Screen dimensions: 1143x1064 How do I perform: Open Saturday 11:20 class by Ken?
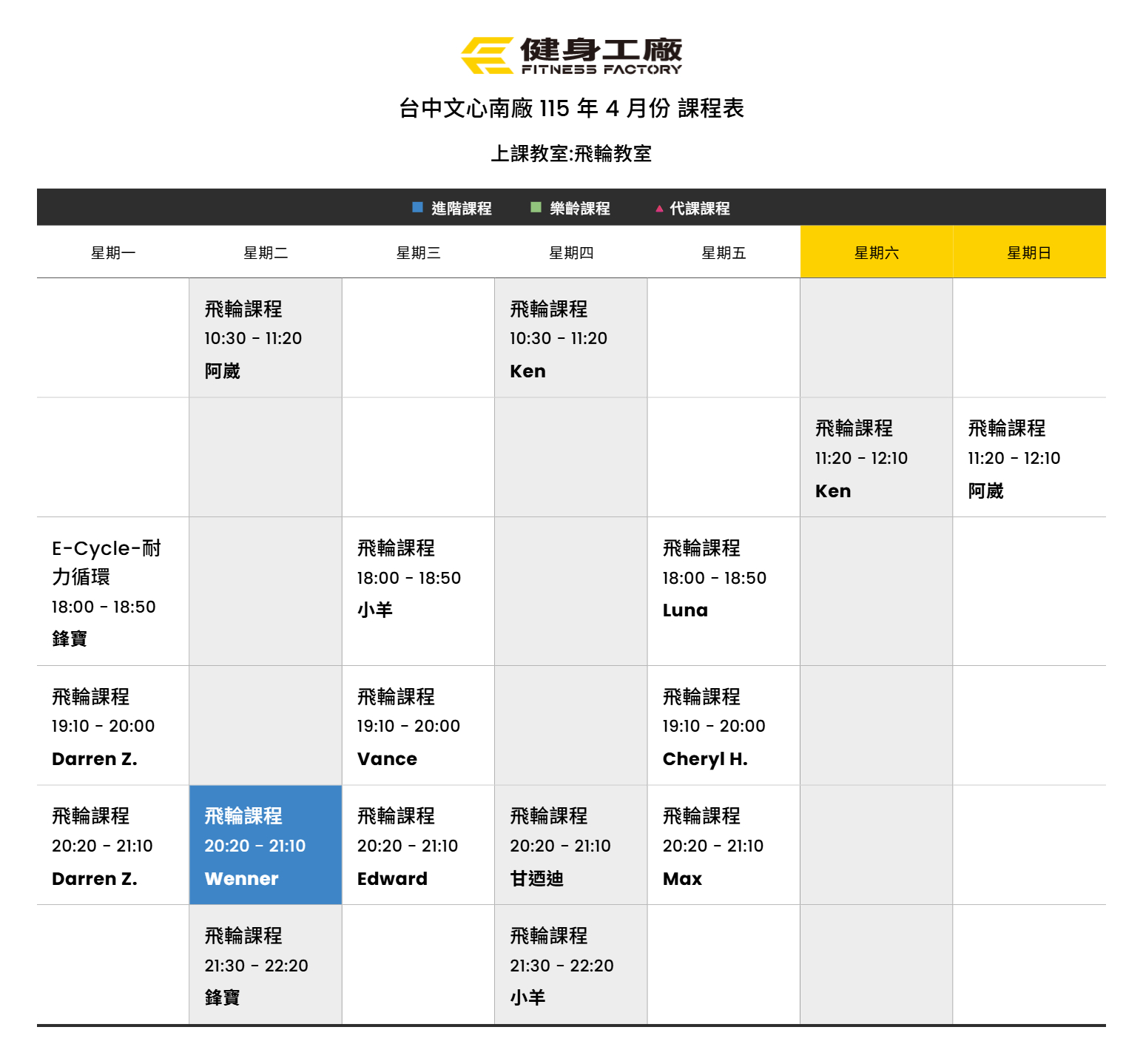876,458
